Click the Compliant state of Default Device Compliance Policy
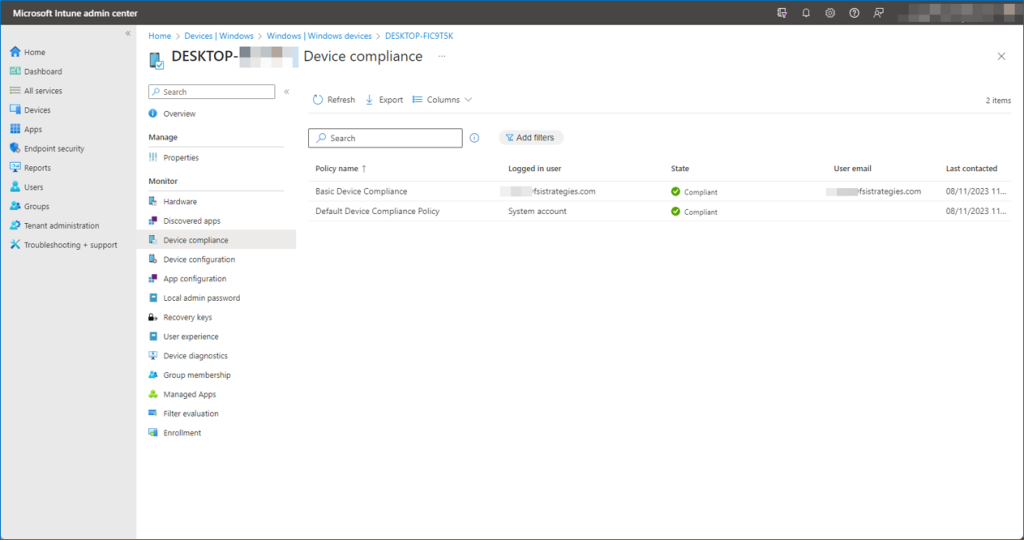 (x=694, y=212)
